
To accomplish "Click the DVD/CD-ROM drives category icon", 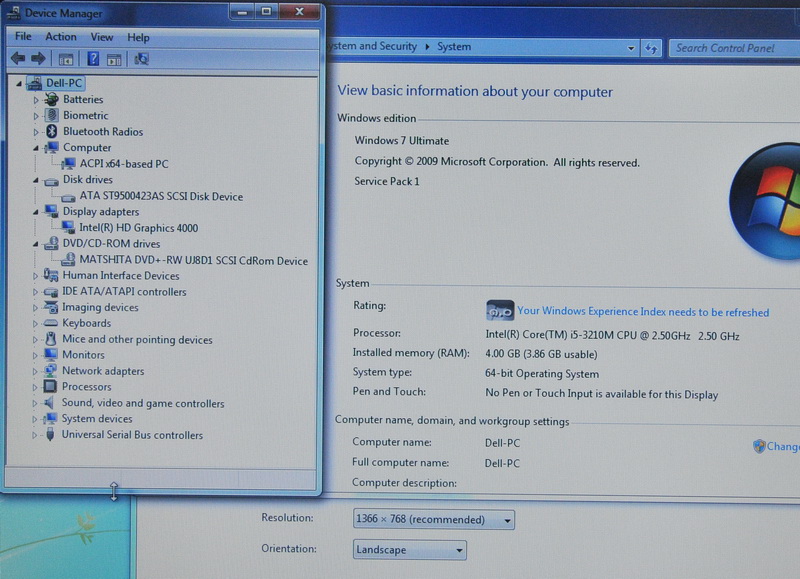I will coord(51,243).
